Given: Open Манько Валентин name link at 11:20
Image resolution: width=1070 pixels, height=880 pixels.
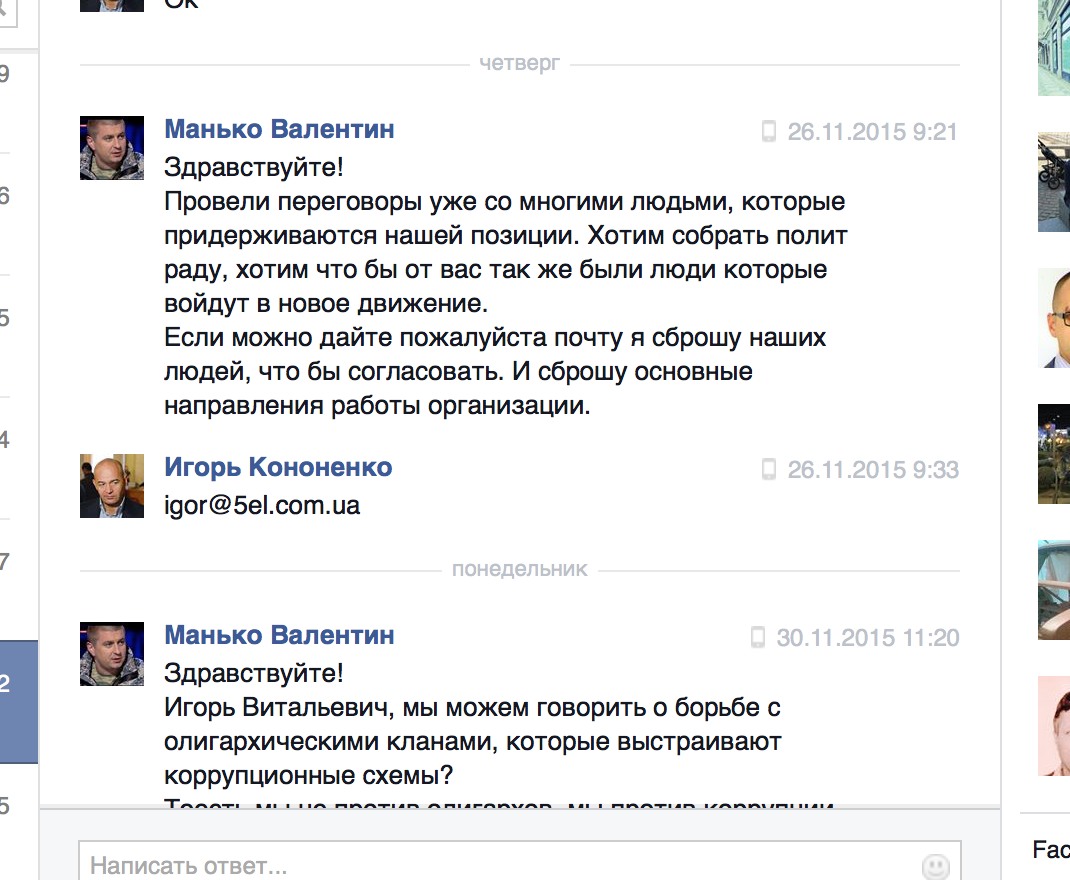Looking at the screenshot, I should click(x=279, y=635).
